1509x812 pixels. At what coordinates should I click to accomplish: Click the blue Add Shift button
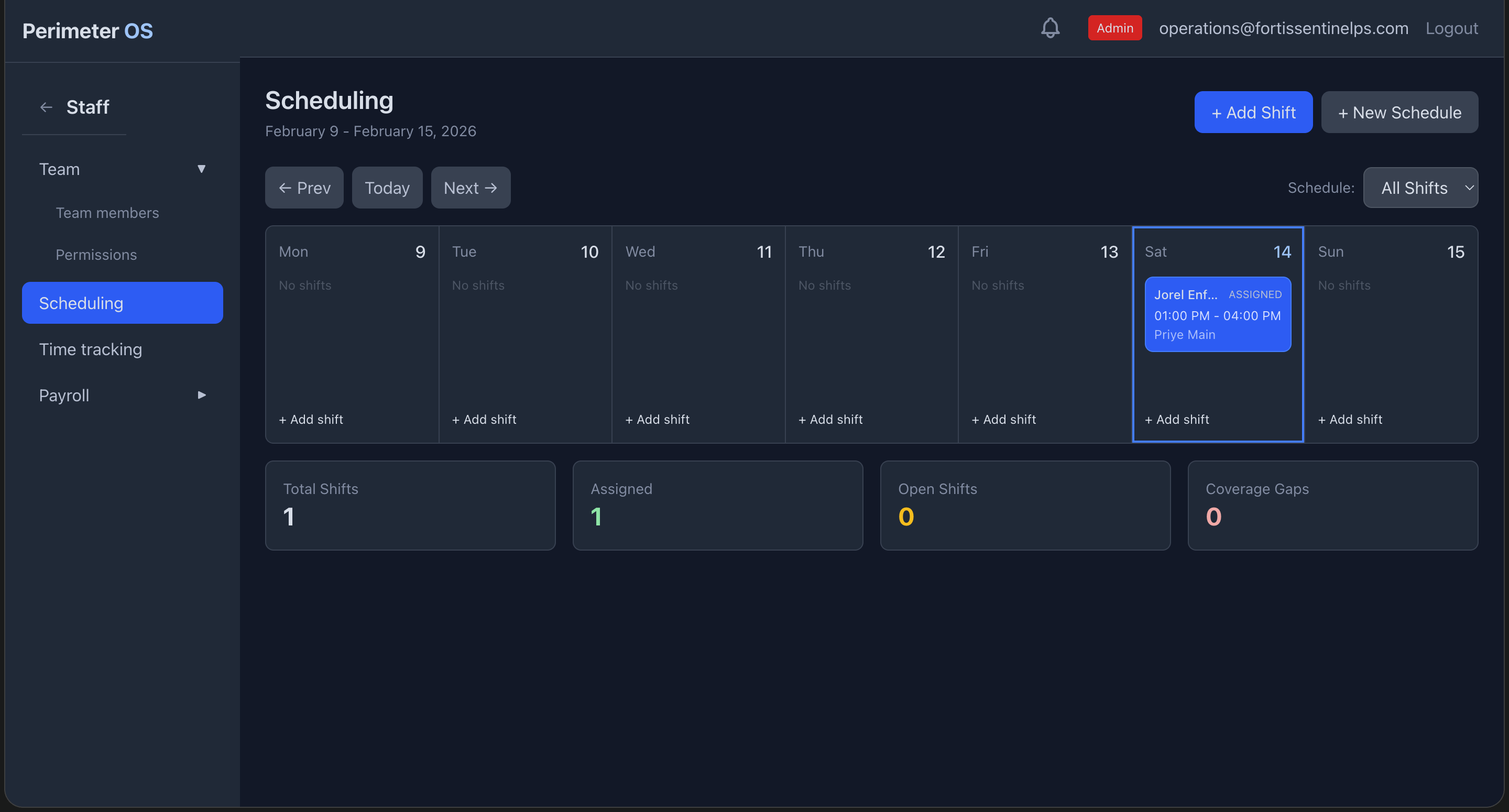(x=1253, y=113)
